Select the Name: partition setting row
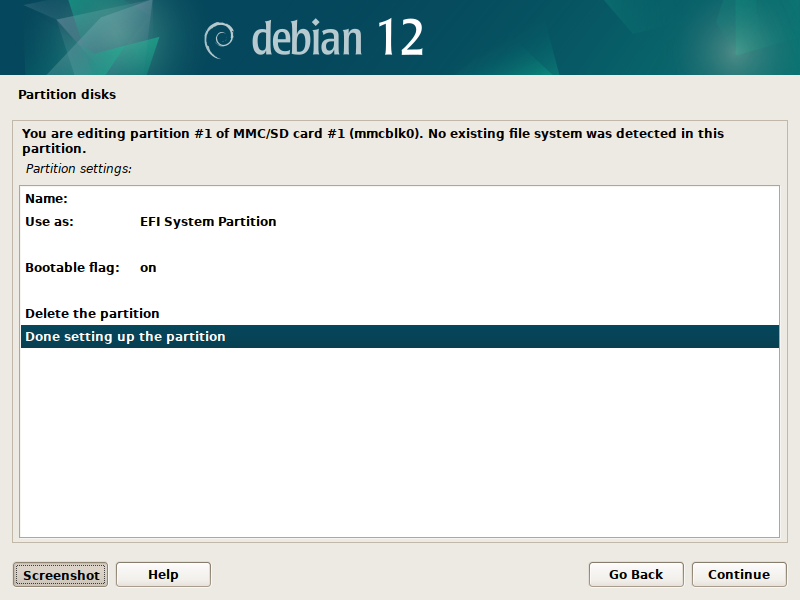Screen dimensions: 800x600 (x=400, y=198)
